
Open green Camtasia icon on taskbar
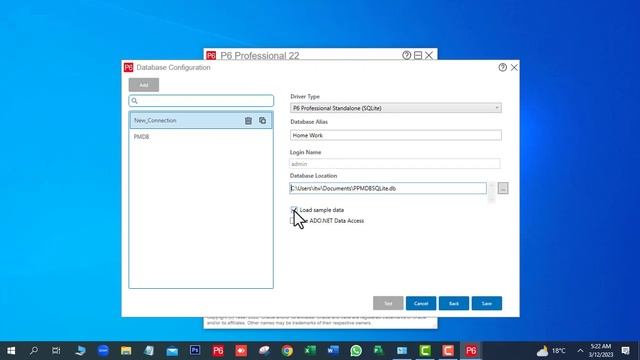425,351
